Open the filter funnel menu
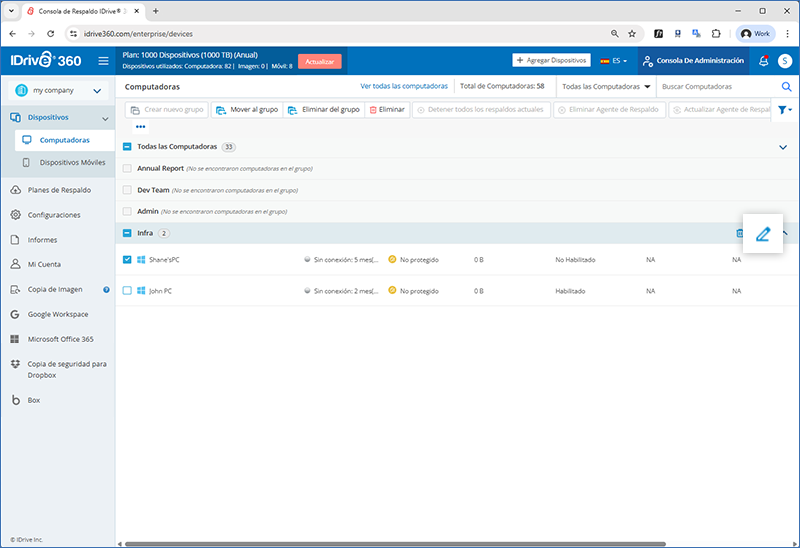The width and height of the screenshot is (800, 548). [x=785, y=109]
